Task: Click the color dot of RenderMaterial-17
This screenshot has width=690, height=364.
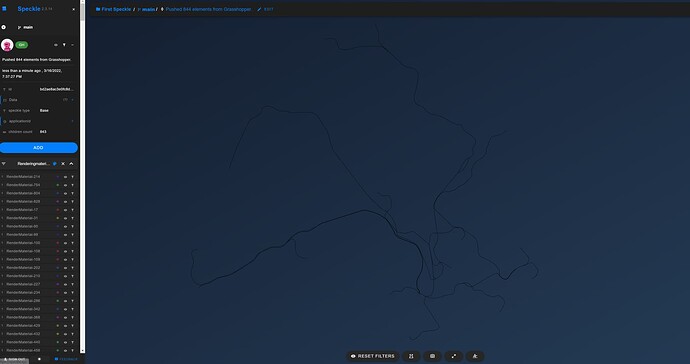Action: [x=58, y=210]
